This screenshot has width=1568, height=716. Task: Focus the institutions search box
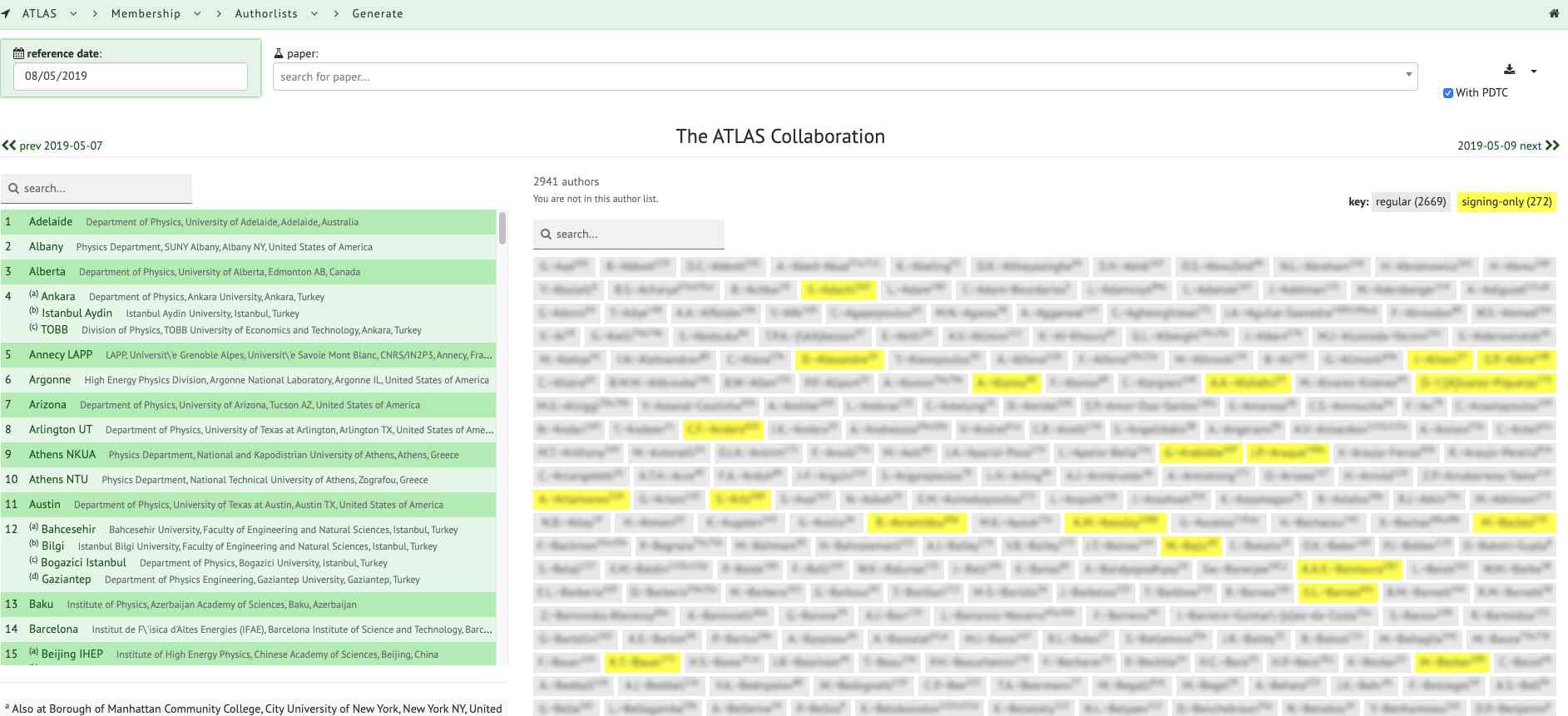96,189
